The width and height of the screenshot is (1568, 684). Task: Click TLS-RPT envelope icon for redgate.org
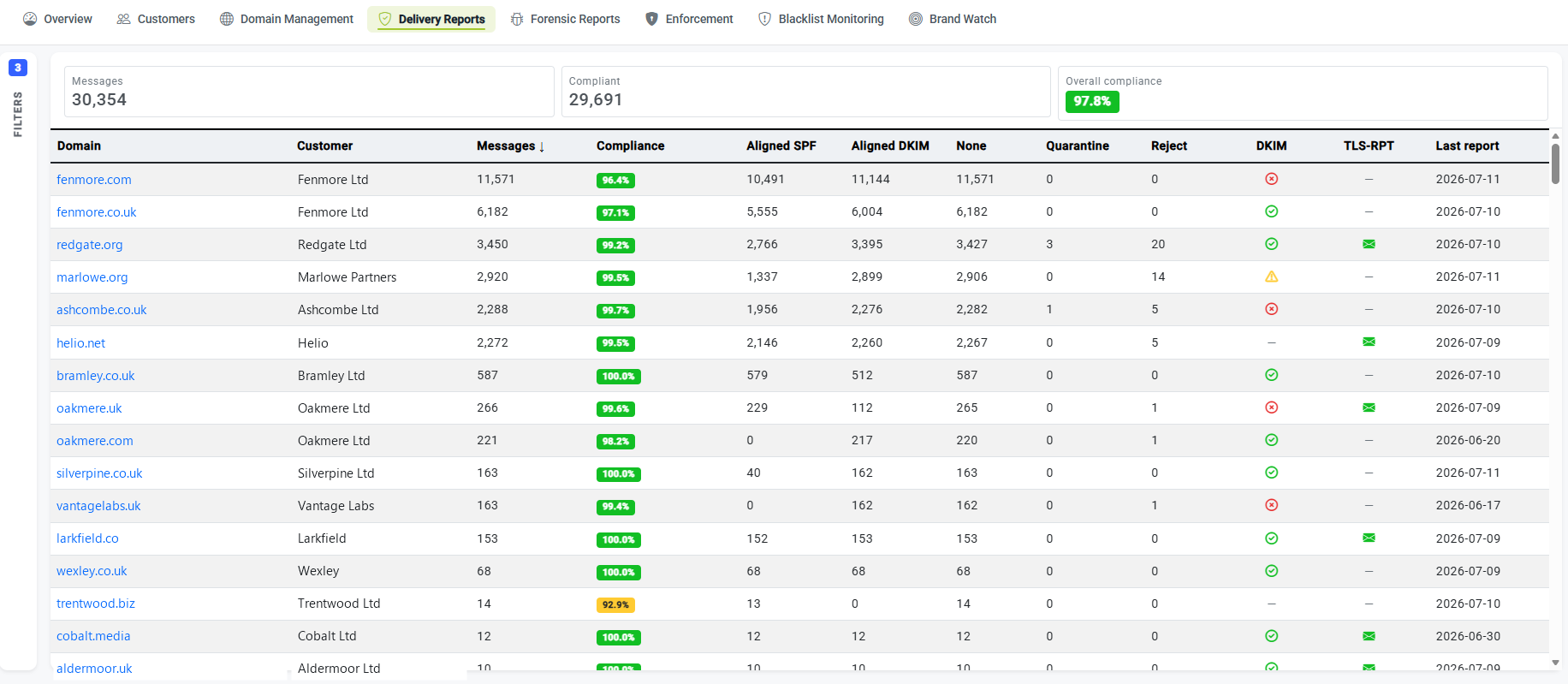(1369, 244)
